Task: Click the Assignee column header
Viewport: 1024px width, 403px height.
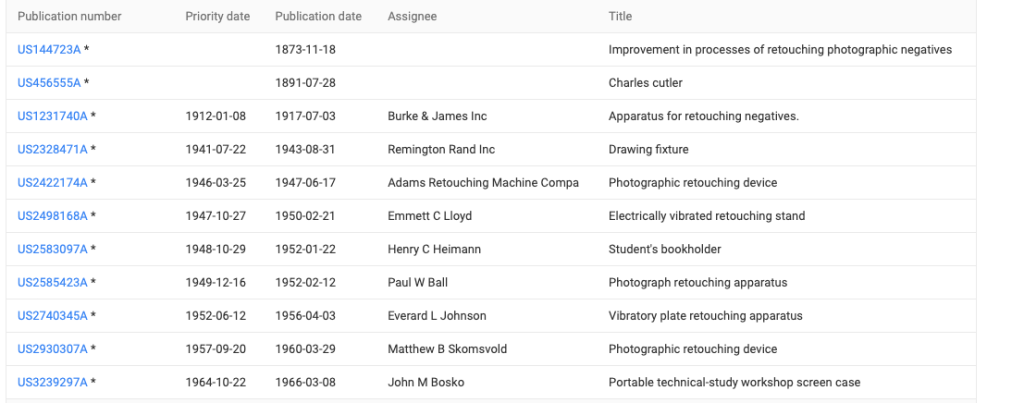Action: tap(412, 17)
